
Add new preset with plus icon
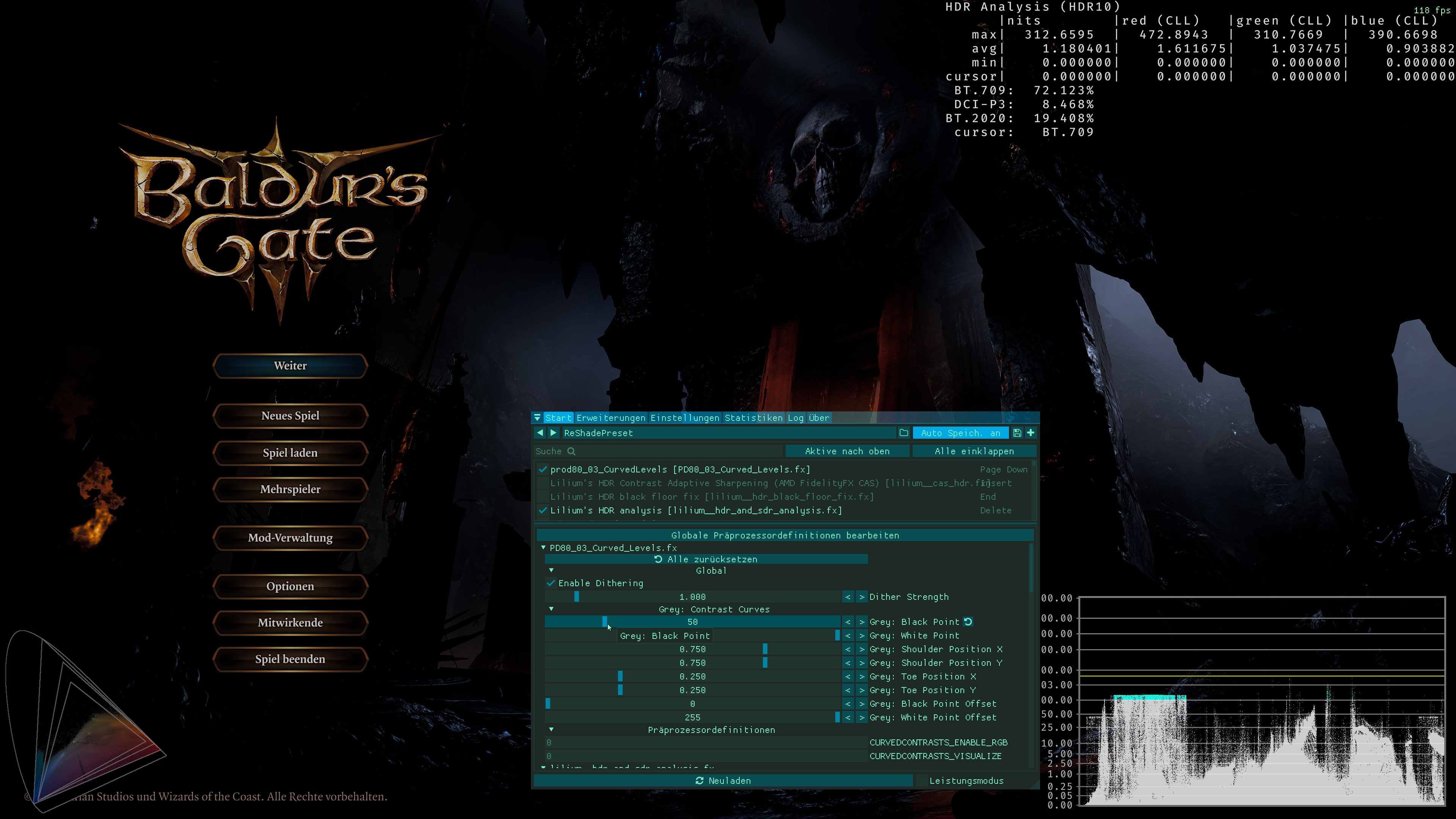(x=1031, y=432)
